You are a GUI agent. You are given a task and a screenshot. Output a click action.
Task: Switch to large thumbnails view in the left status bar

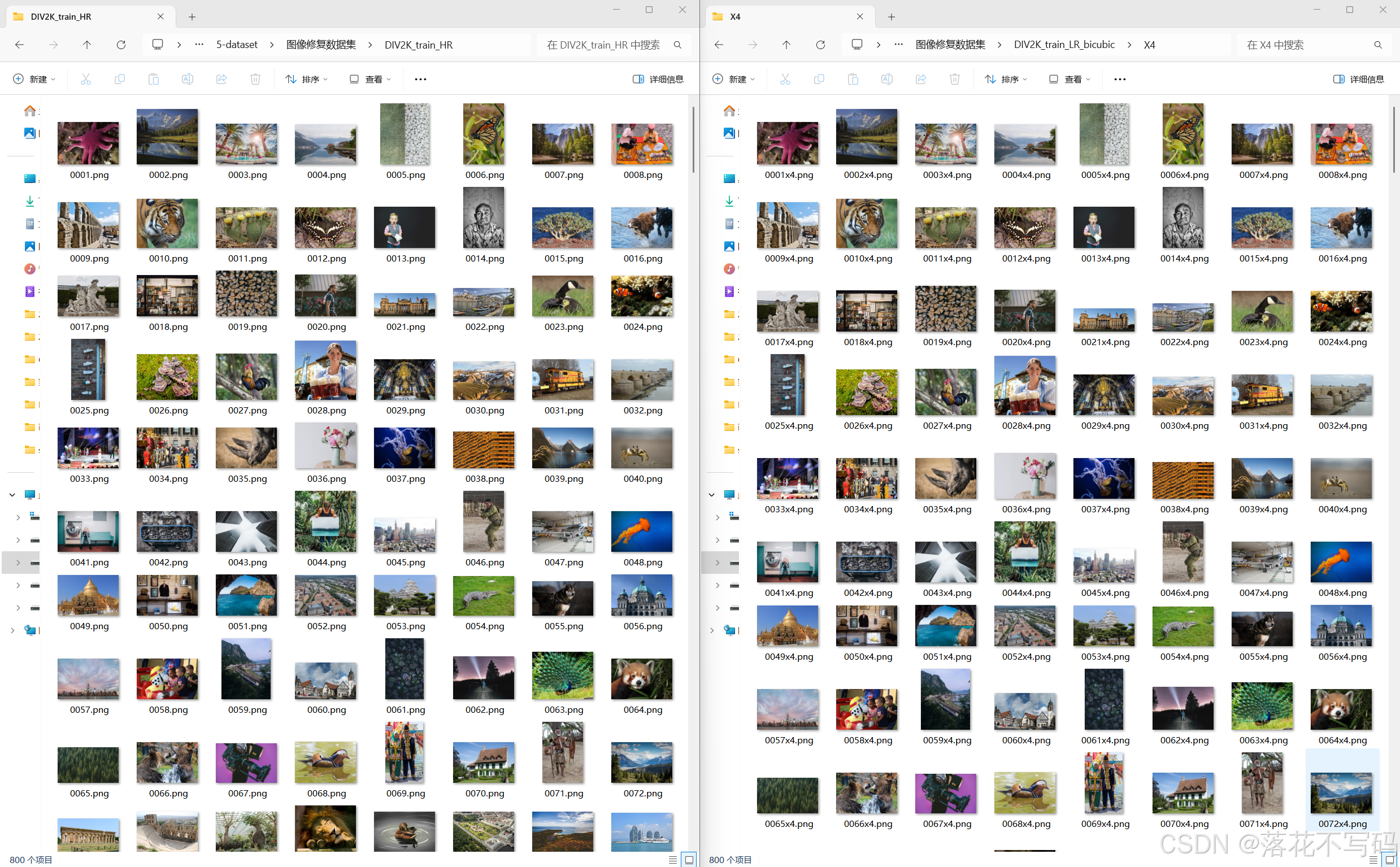689,860
